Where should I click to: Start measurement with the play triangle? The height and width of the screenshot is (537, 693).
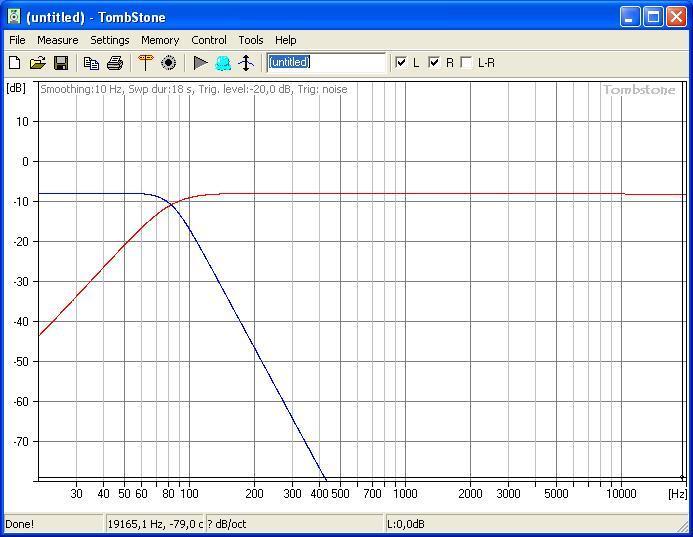(201, 63)
